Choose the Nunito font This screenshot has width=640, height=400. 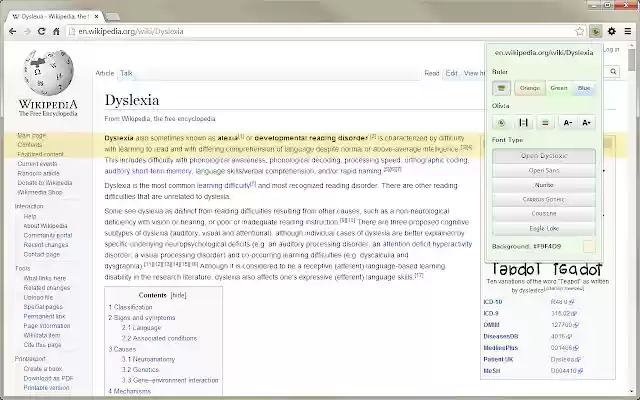544,185
